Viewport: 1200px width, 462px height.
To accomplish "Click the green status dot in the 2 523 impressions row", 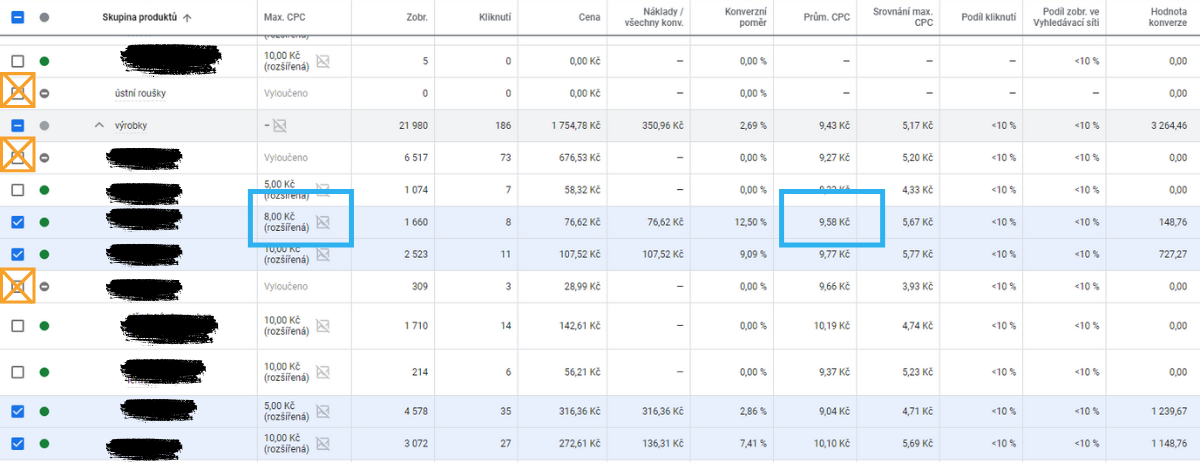I will tap(44, 255).
